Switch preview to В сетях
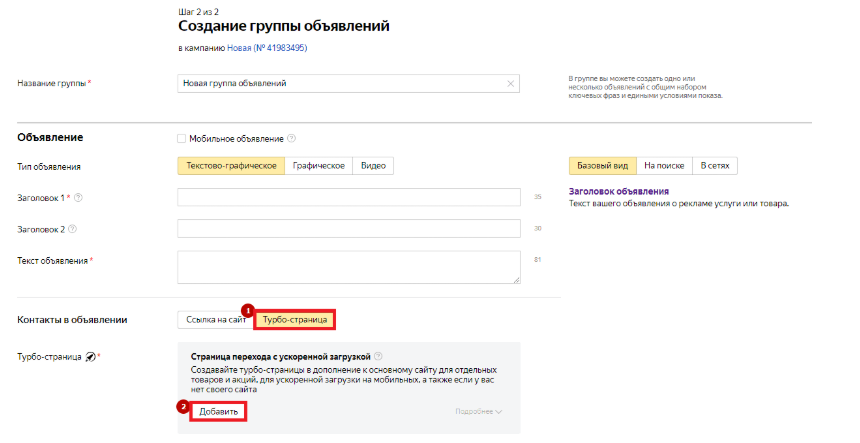This screenshot has height=443, width=860. [x=715, y=166]
